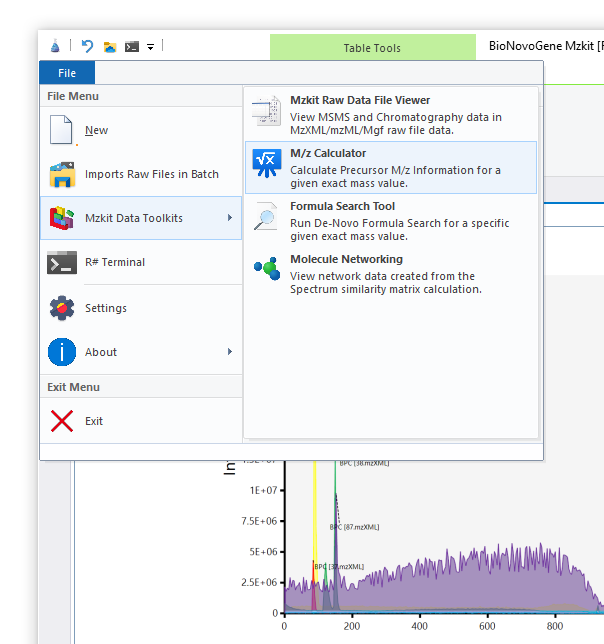Open Settings from the File menu

click(141, 308)
